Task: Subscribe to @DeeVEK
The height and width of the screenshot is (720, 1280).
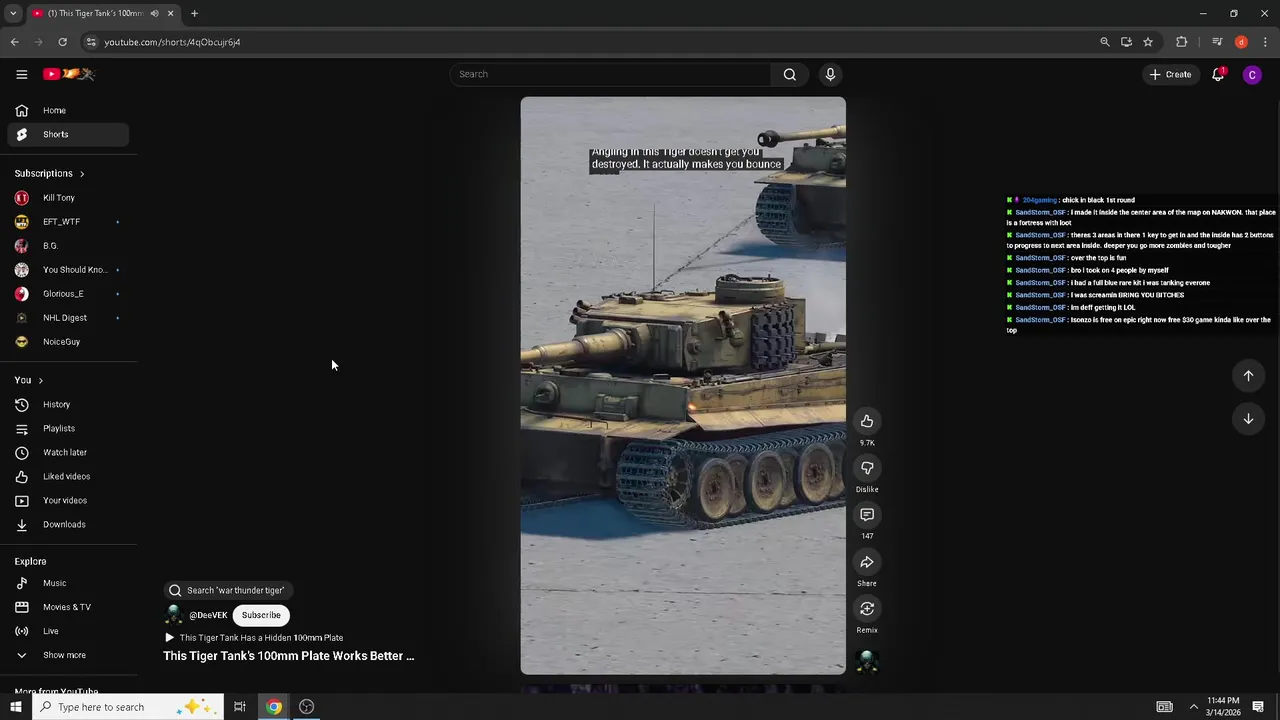Action: [261, 615]
